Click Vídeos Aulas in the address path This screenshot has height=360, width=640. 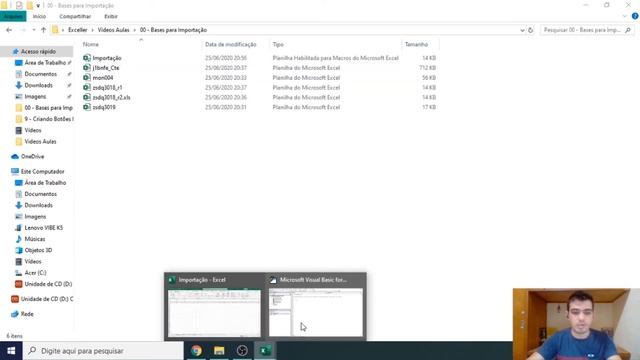pyautogui.click(x=113, y=30)
